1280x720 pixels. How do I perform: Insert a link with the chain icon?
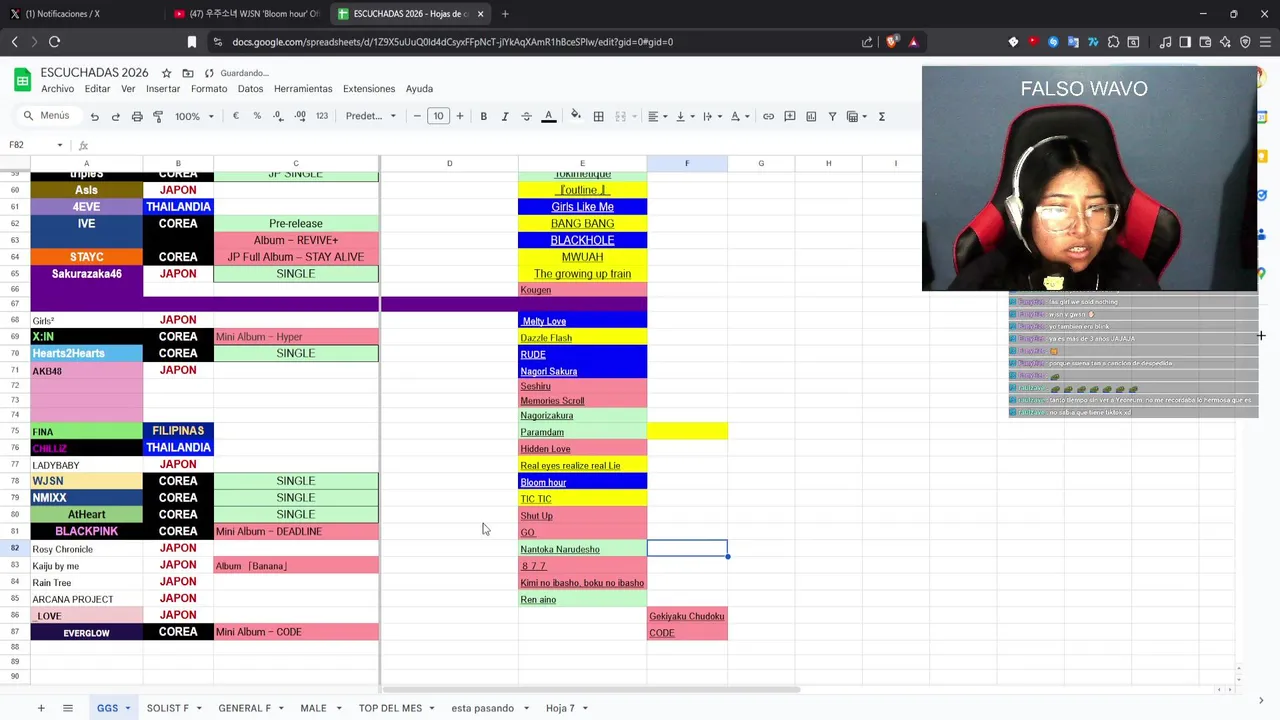768,116
